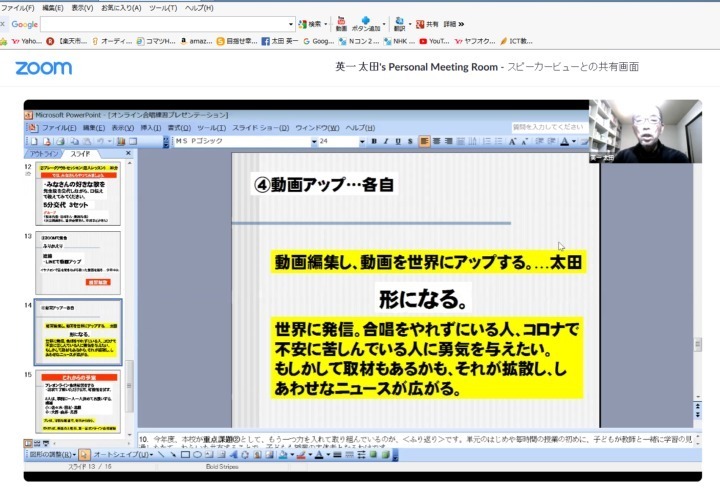Open the YouT... bookmark link
Image resolution: width=720 pixels, height=490 pixels.
[434, 41]
